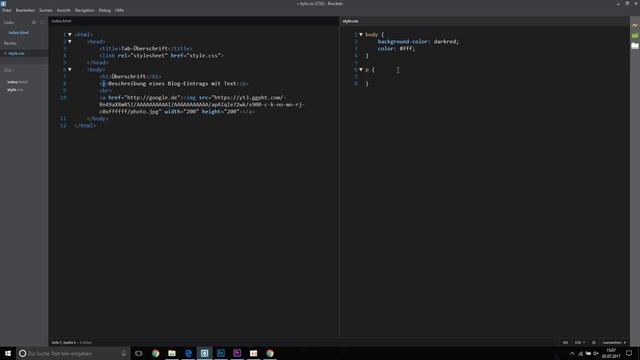Open Photoshop from the taskbar

pos(221,353)
